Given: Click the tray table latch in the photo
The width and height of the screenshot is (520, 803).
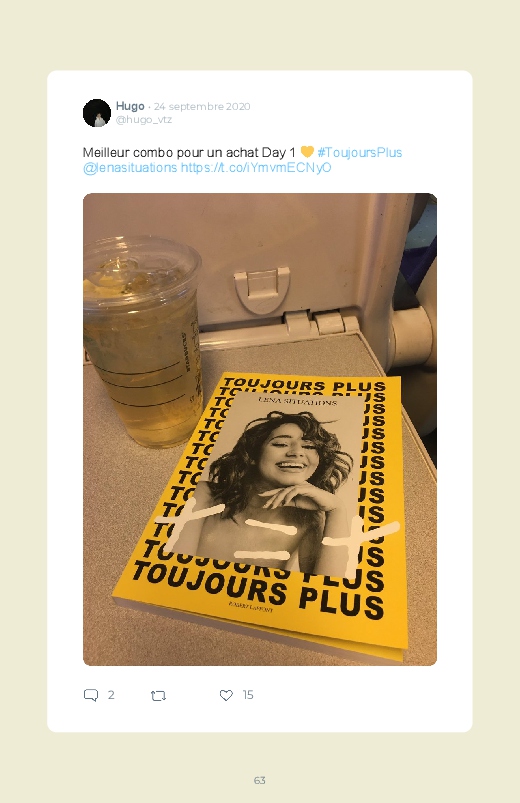Looking at the screenshot, I should pos(262,289).
